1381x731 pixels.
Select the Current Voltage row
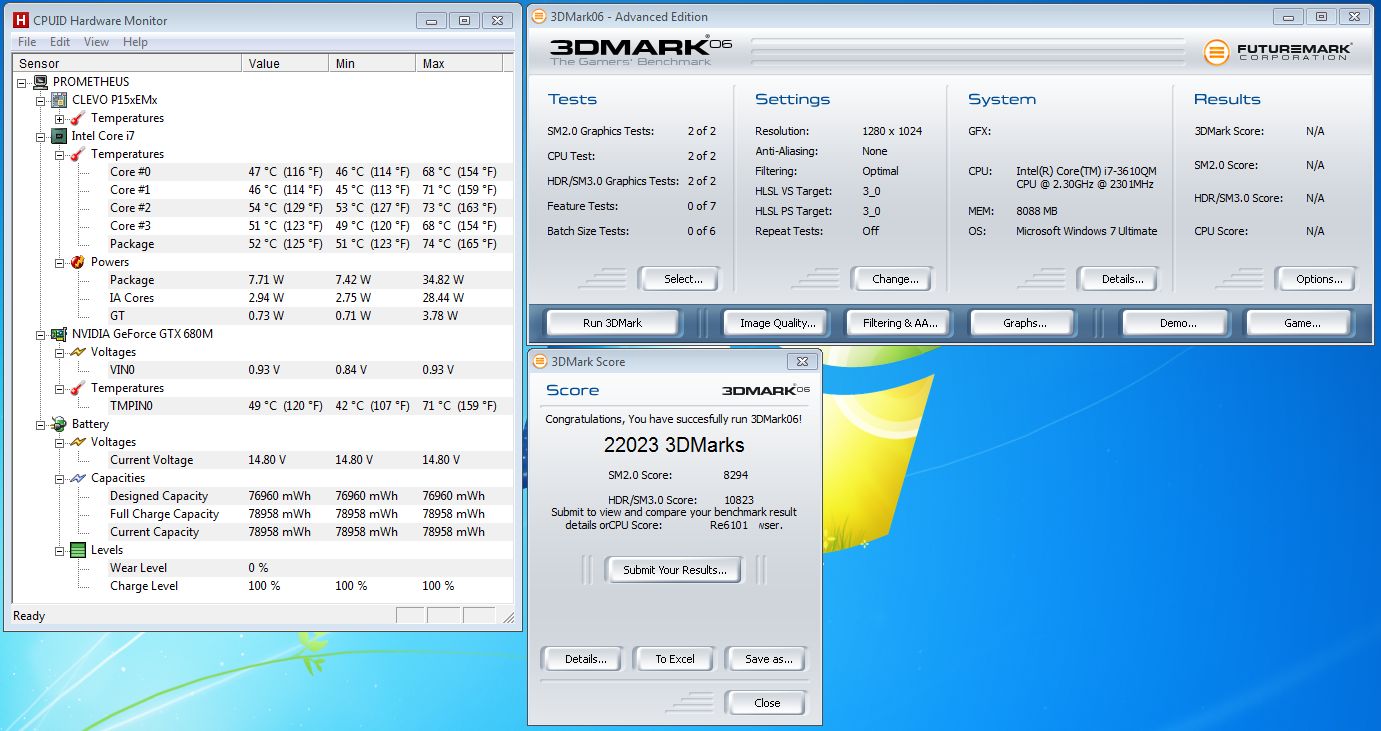click(262, 460)
